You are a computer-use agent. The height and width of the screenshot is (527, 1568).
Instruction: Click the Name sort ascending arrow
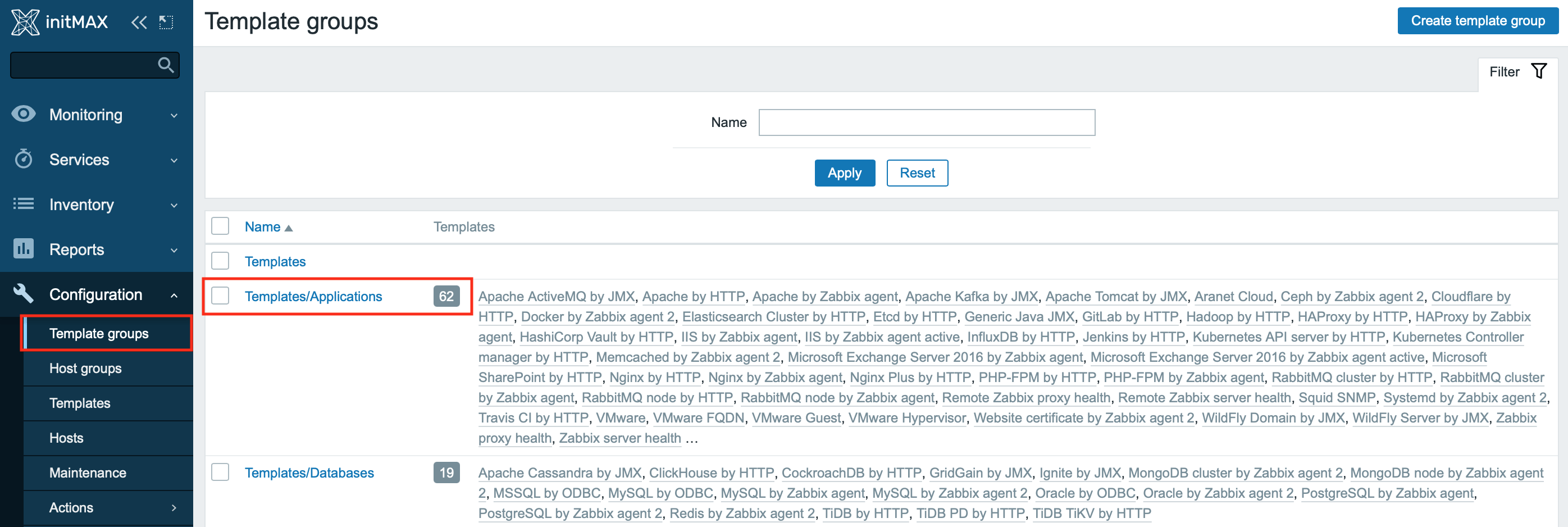(x=289, y=228)
